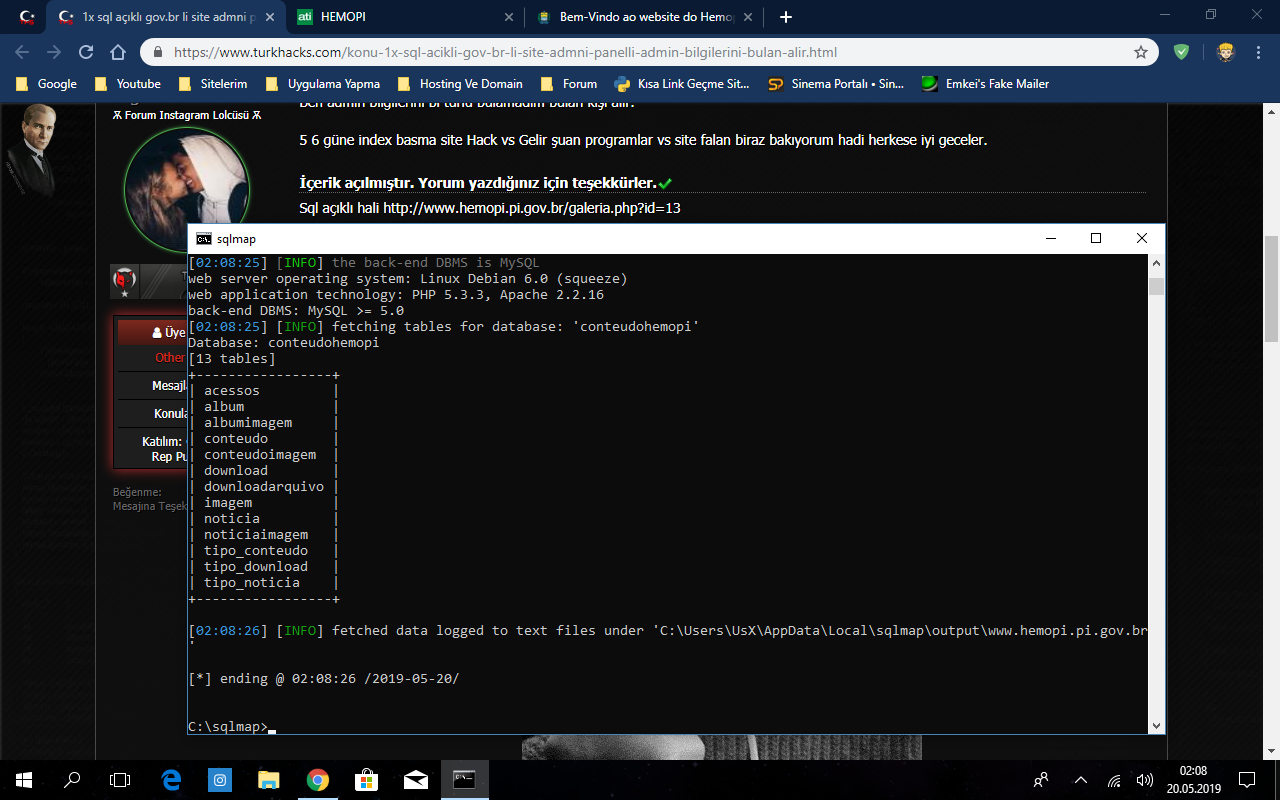Screen dimensions: 1280x800
Task: Open the Sinema Portalı bookmark
Action: click(x=836, y=84)
